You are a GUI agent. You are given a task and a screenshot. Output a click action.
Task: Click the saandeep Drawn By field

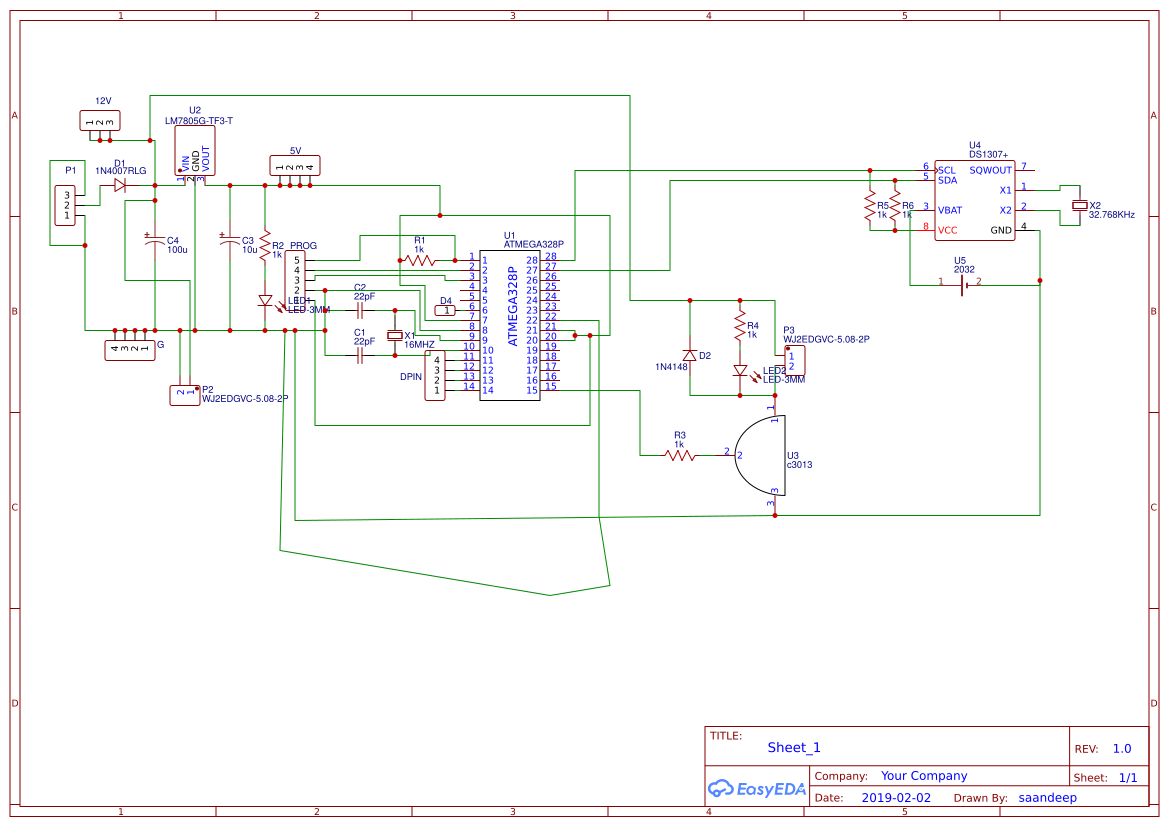pos(1048,797)
